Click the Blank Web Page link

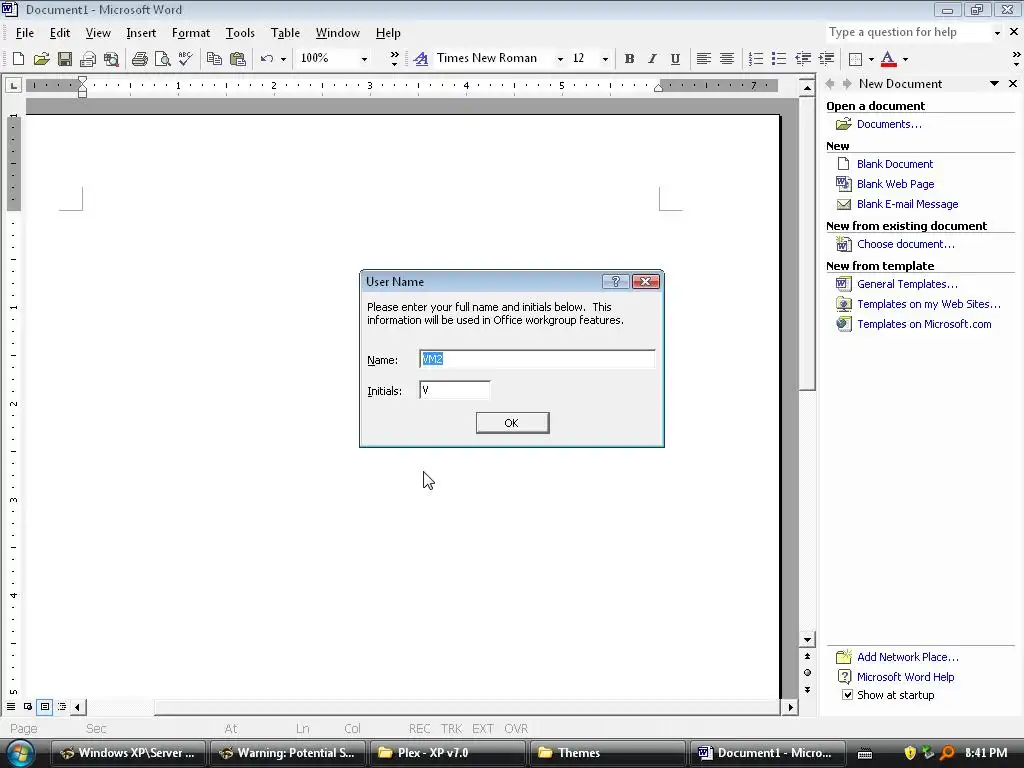click(x=895, y=184)
